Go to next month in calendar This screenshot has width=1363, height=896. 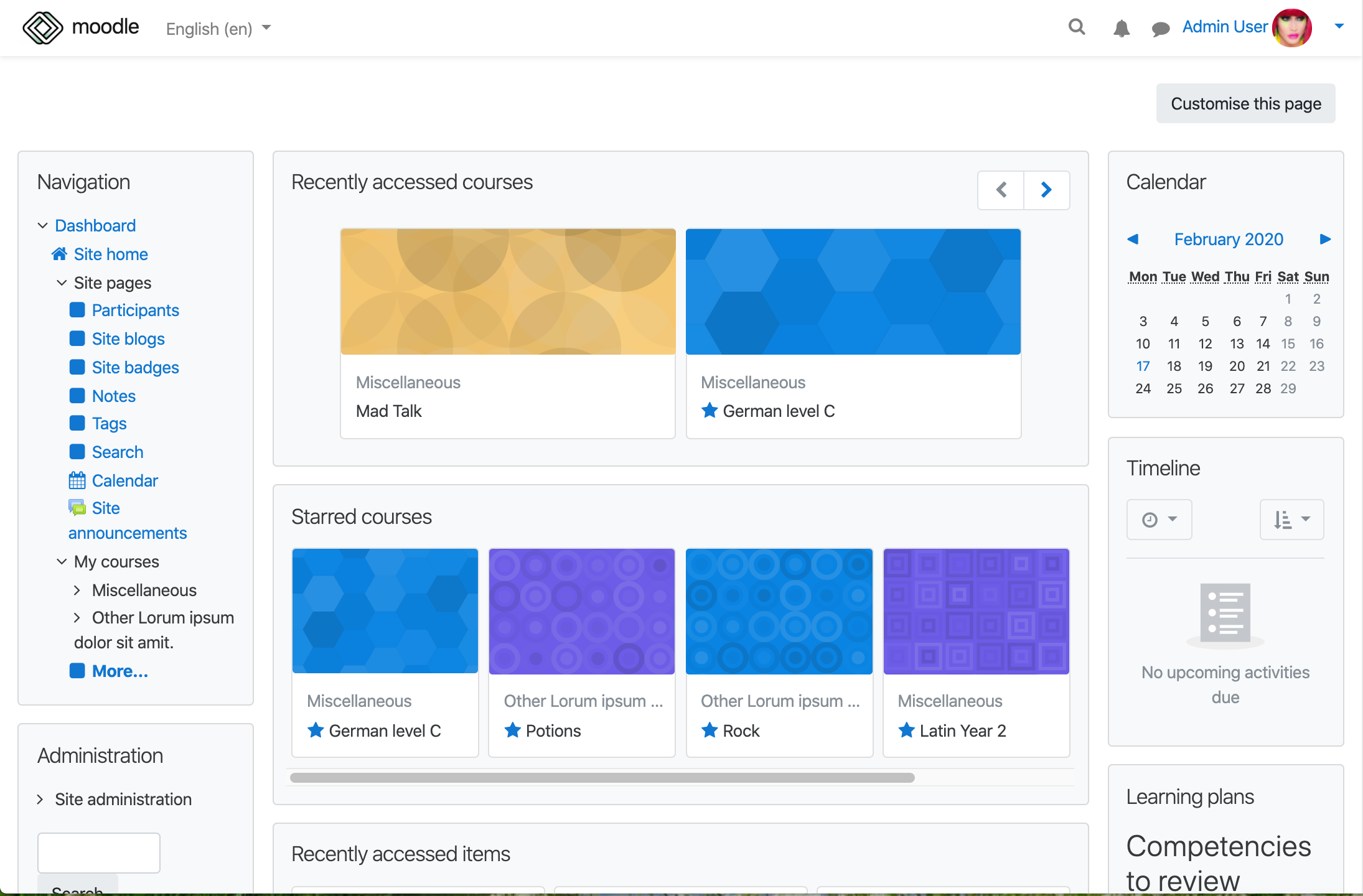1325,239
